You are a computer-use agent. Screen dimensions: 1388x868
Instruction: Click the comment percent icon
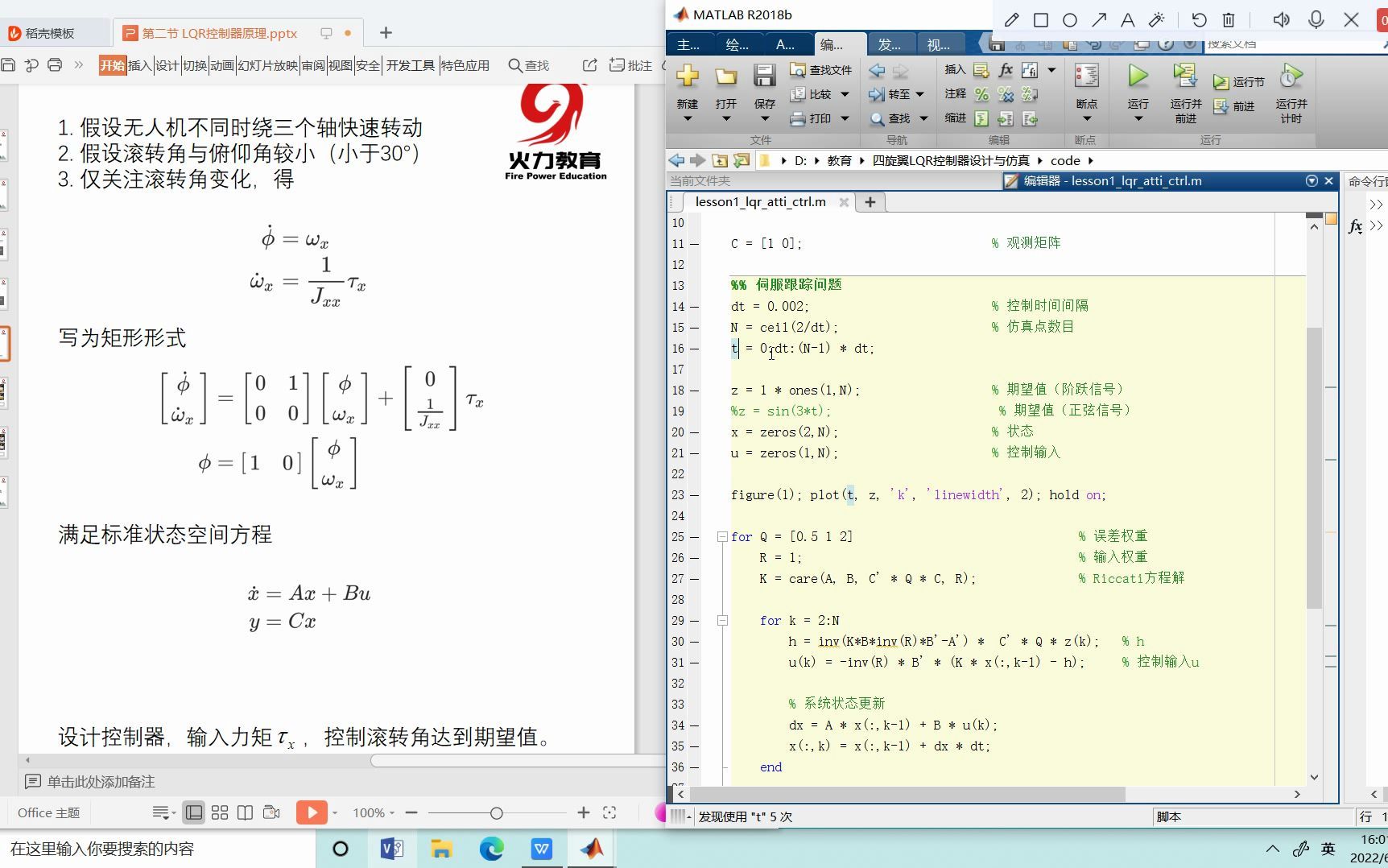pos(981,94)
